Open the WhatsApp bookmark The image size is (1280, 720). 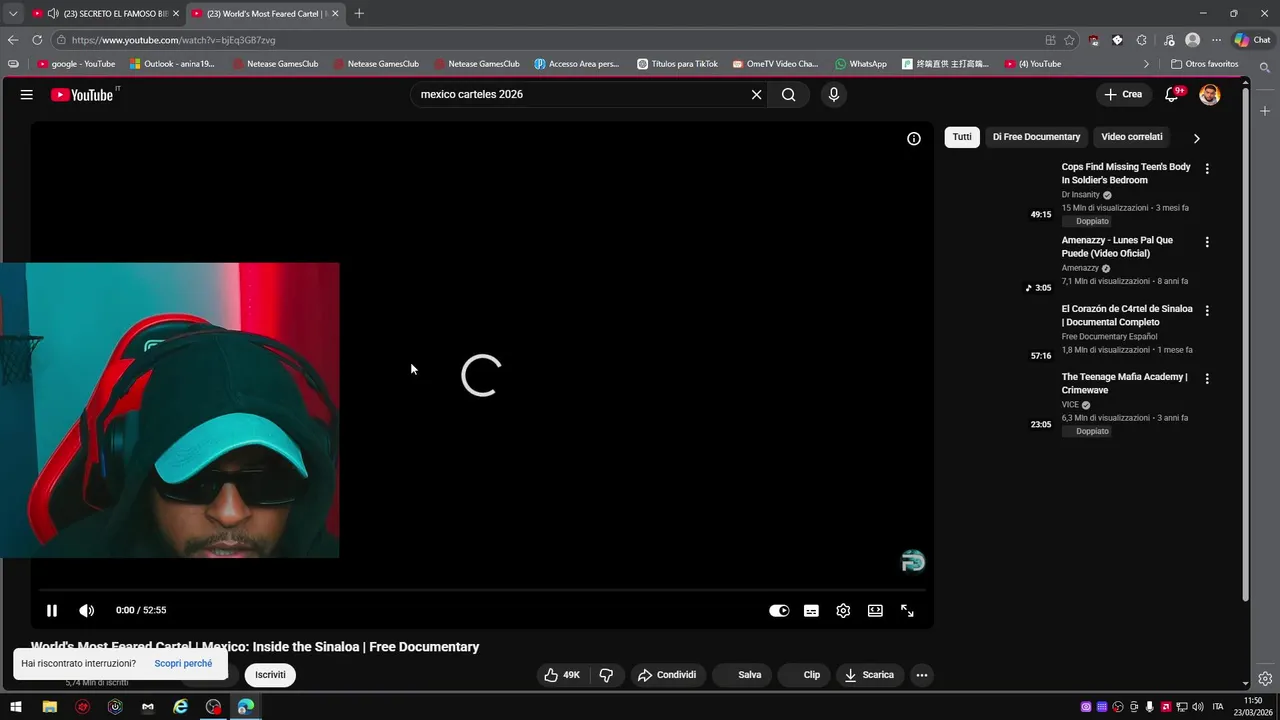(861, 64)
